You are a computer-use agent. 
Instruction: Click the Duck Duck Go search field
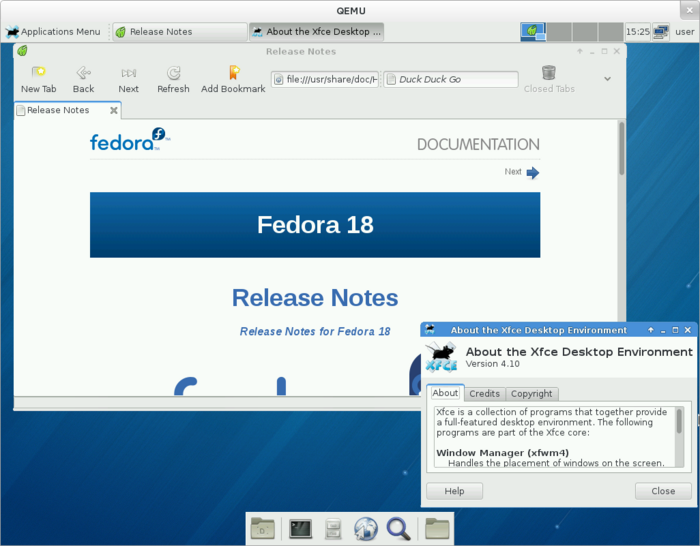tap(451, 79)
